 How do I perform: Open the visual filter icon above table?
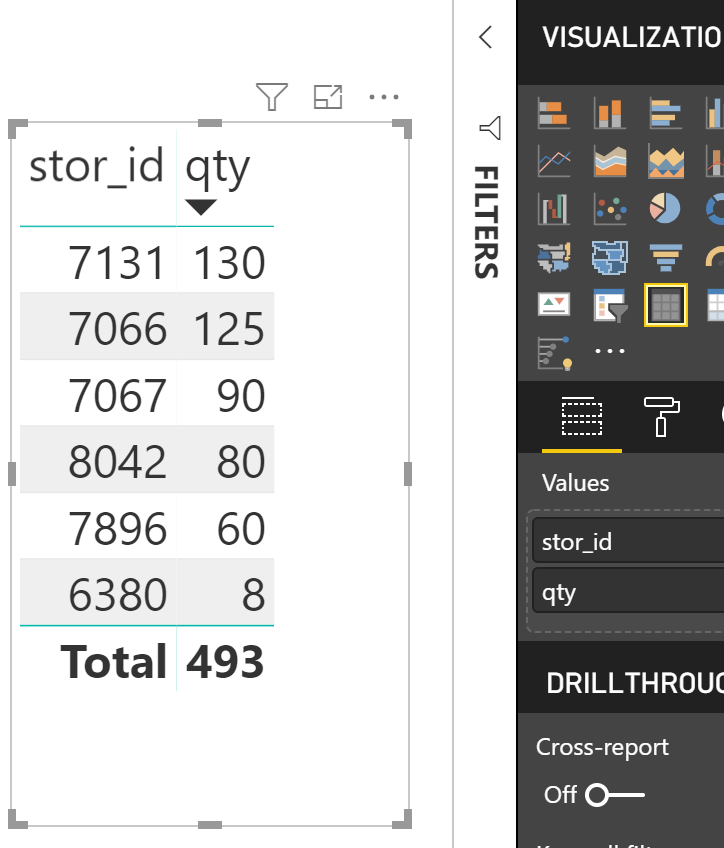pos(272,97)
